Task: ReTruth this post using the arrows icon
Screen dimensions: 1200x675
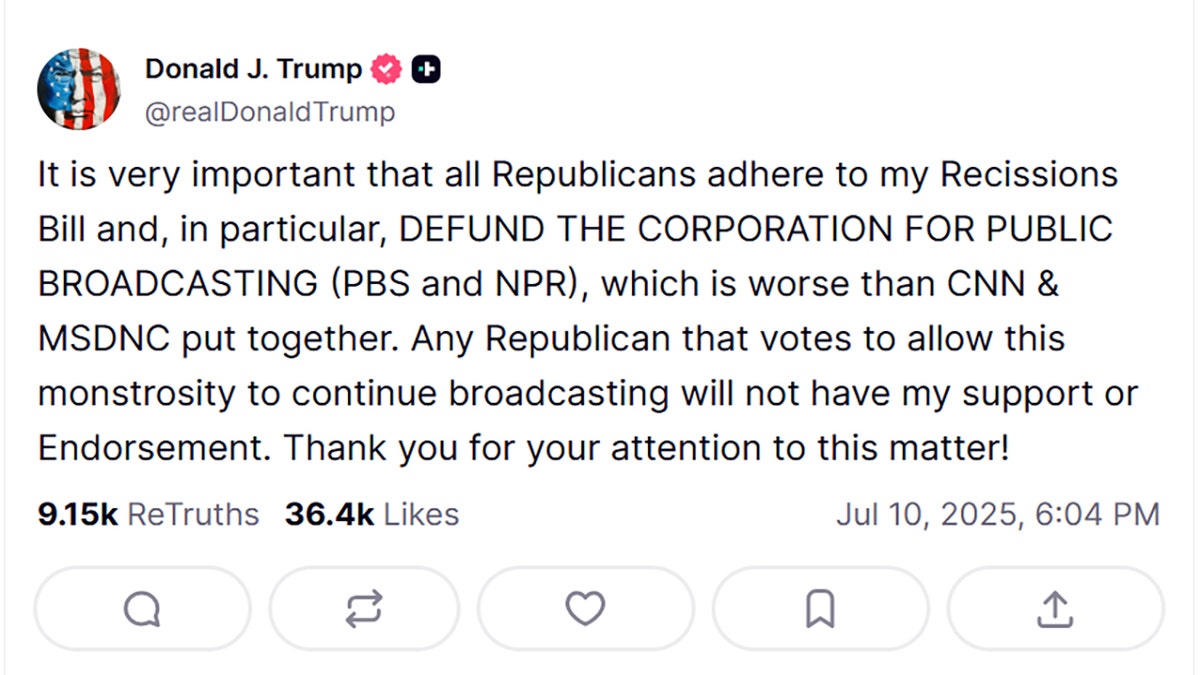Action: (x=364, y=608)
